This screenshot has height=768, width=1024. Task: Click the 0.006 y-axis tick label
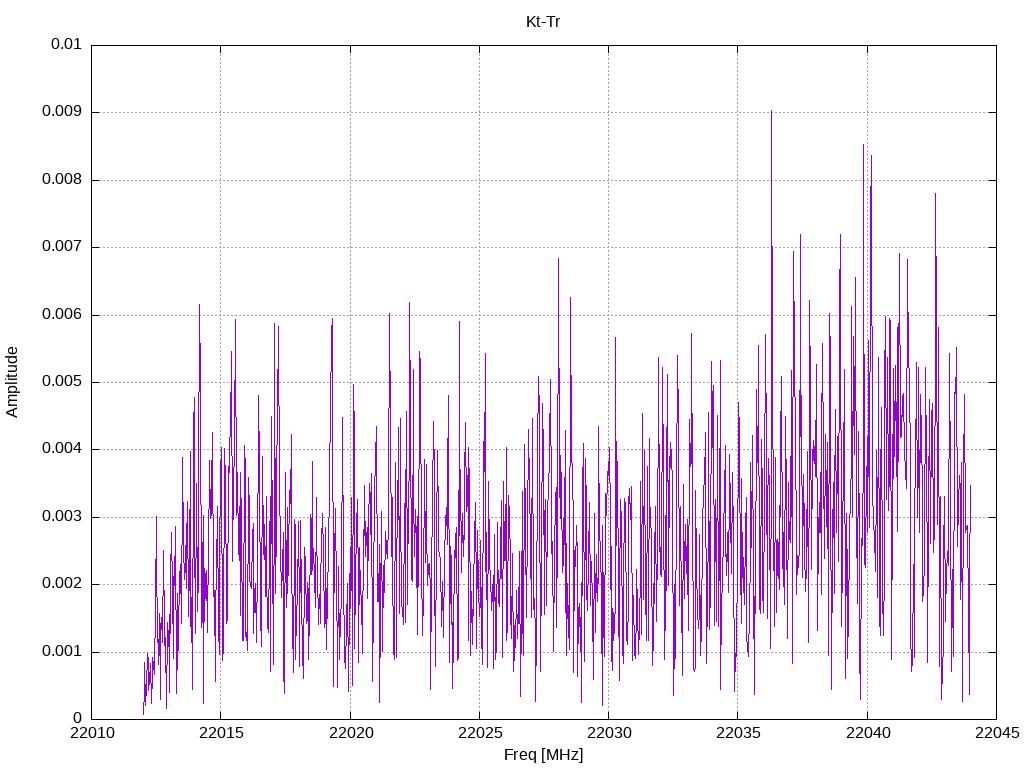(x=62, y=315)
